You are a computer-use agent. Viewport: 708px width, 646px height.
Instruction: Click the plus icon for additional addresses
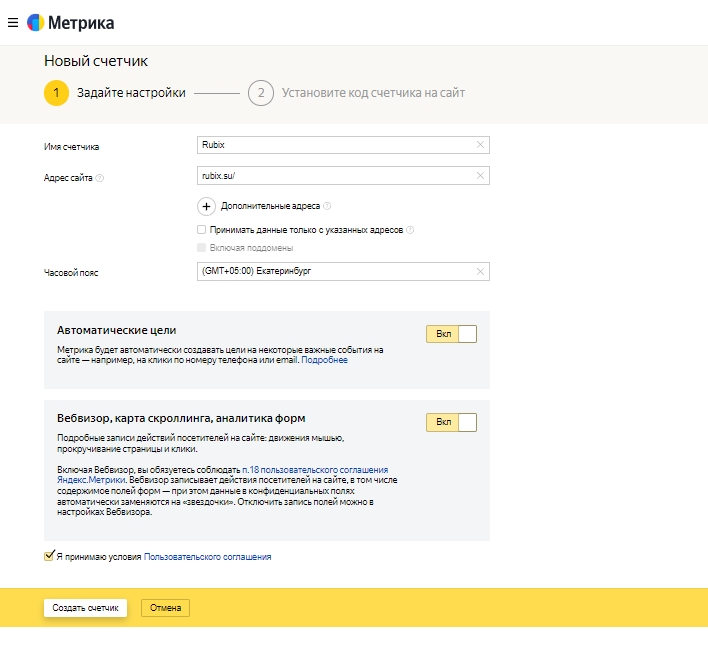click(207, 206)
